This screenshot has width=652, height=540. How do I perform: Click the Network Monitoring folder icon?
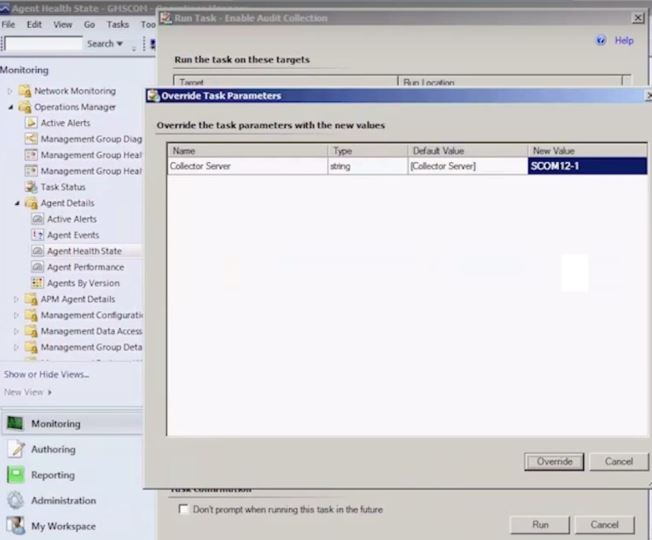pyautogui.click(x=26, y=91)
